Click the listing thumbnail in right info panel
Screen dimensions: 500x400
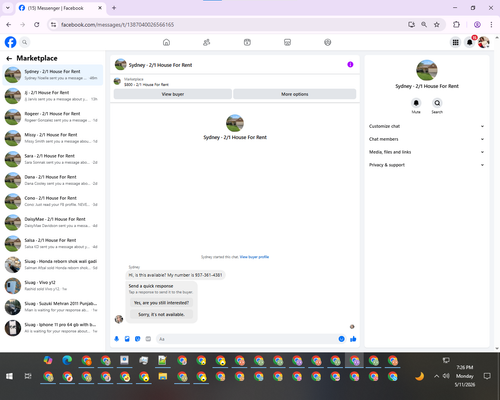427,70
